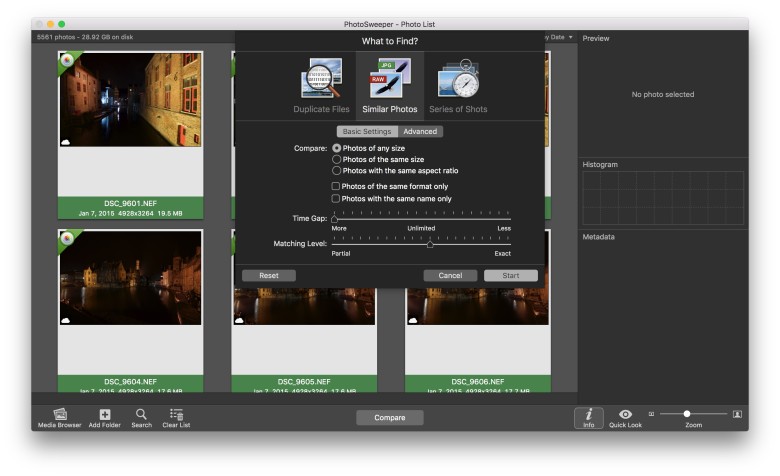This screenshot has width=780, height=476.
Task: Click the large thumbnail zoom icon
Action: pos(737,414)
